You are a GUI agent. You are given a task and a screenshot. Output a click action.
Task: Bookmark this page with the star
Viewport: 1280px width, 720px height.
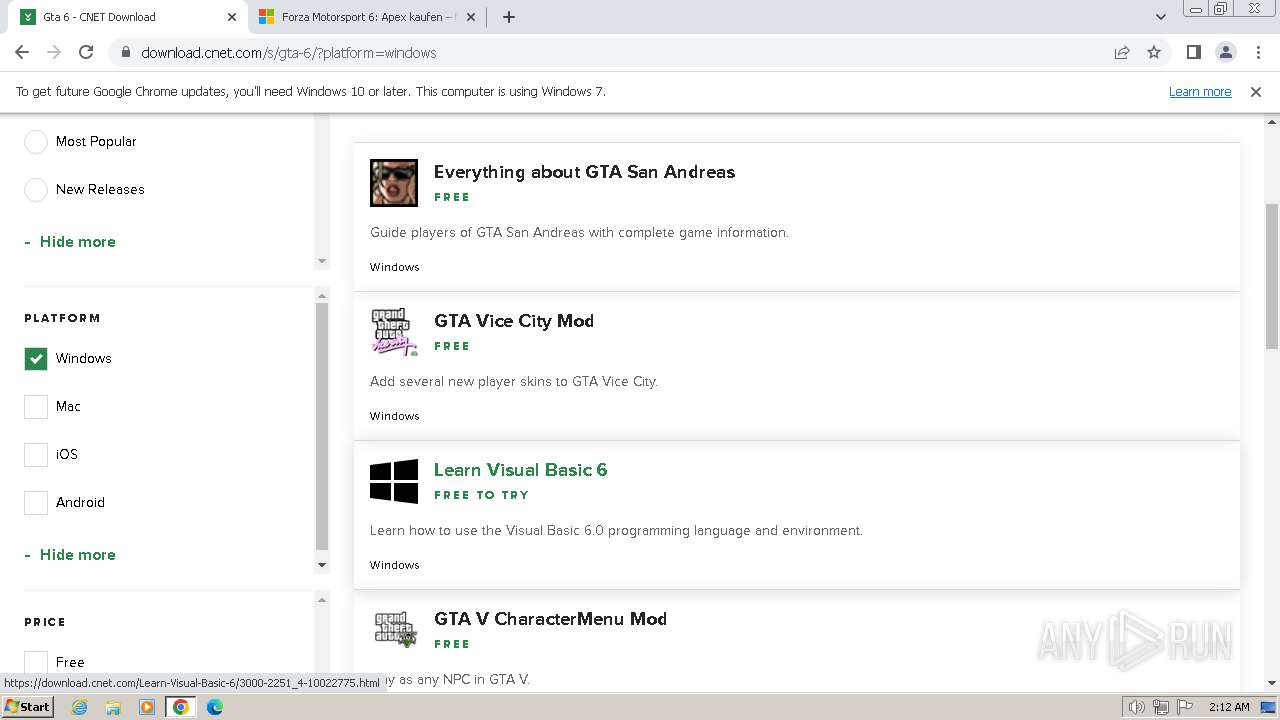coord(1154,53)
